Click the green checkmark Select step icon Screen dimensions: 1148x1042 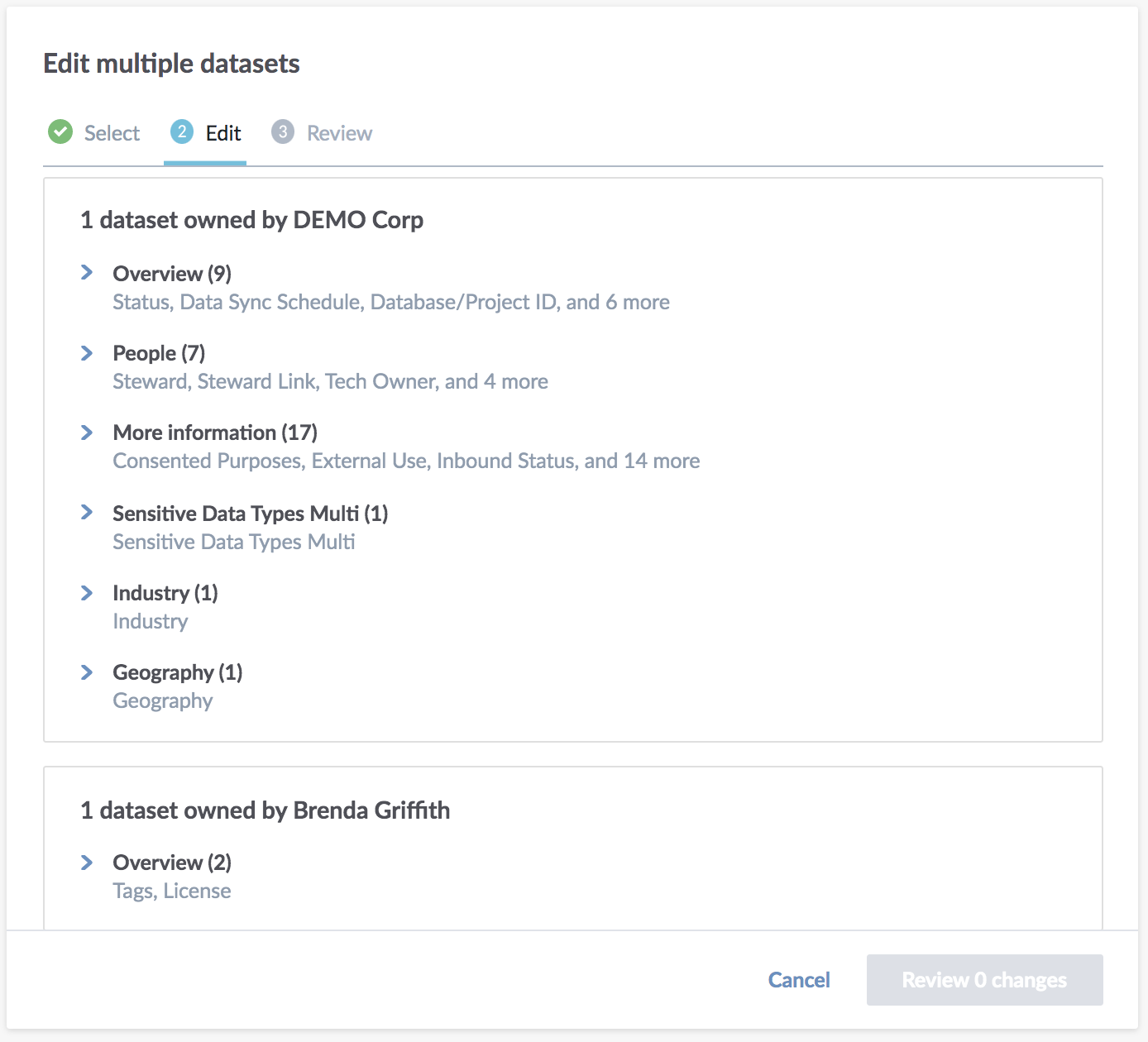pos(60,131)
